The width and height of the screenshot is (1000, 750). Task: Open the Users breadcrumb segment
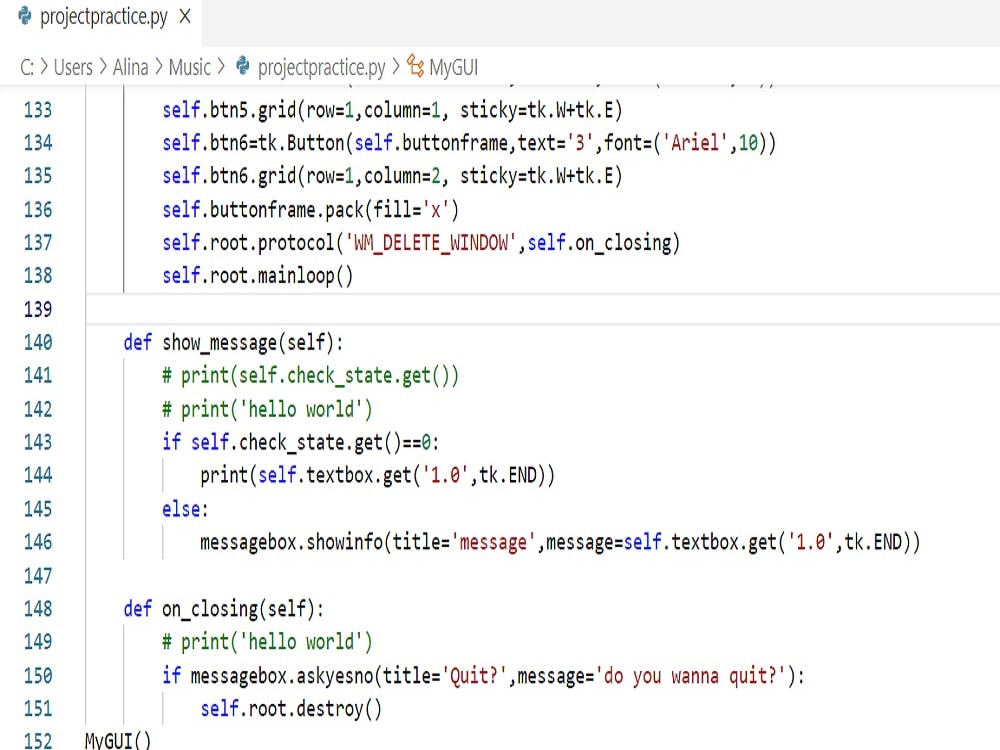click(73, 67)
